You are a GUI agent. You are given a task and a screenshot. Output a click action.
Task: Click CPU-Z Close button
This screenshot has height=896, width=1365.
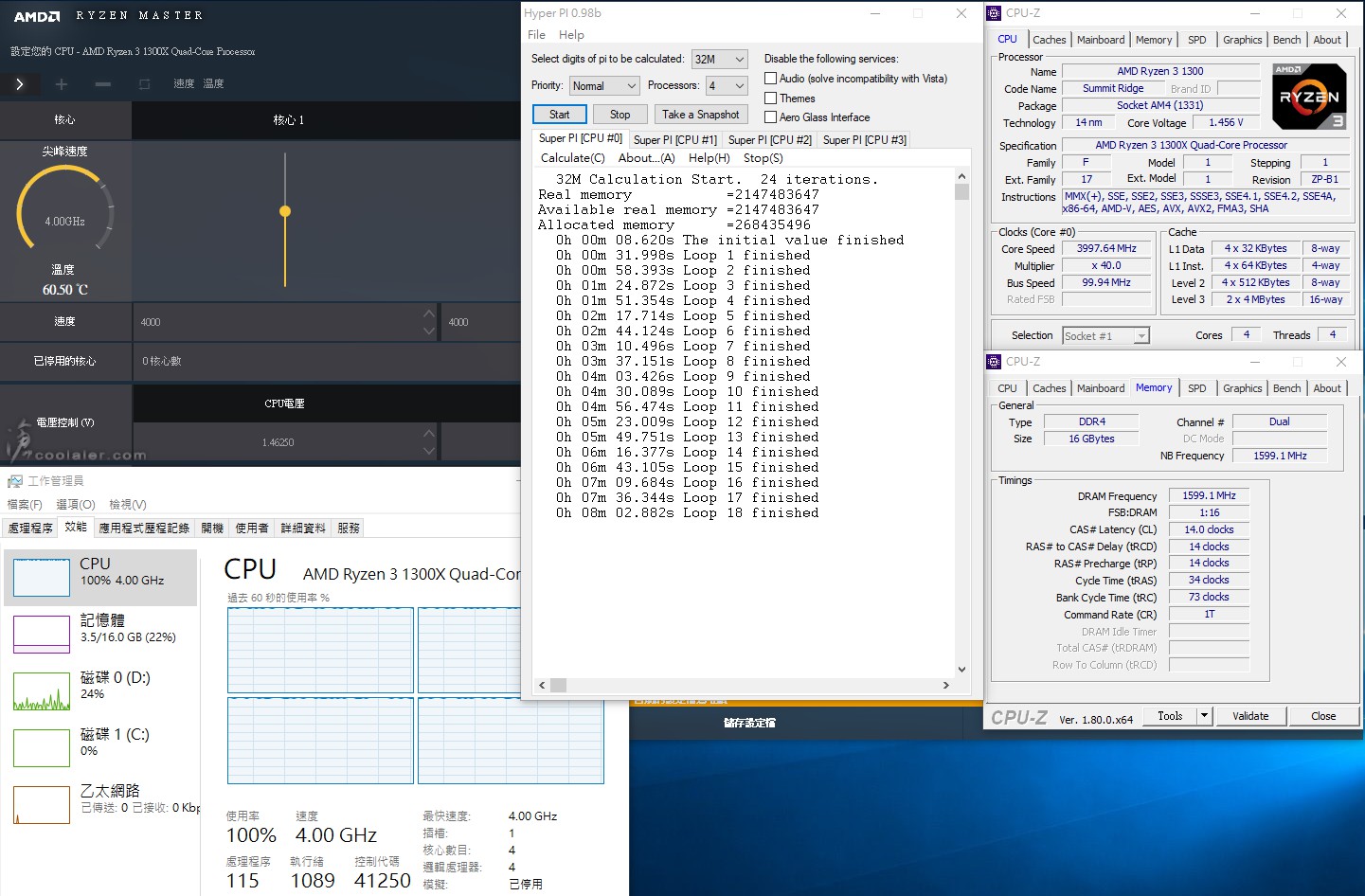tap(1323, 716)
